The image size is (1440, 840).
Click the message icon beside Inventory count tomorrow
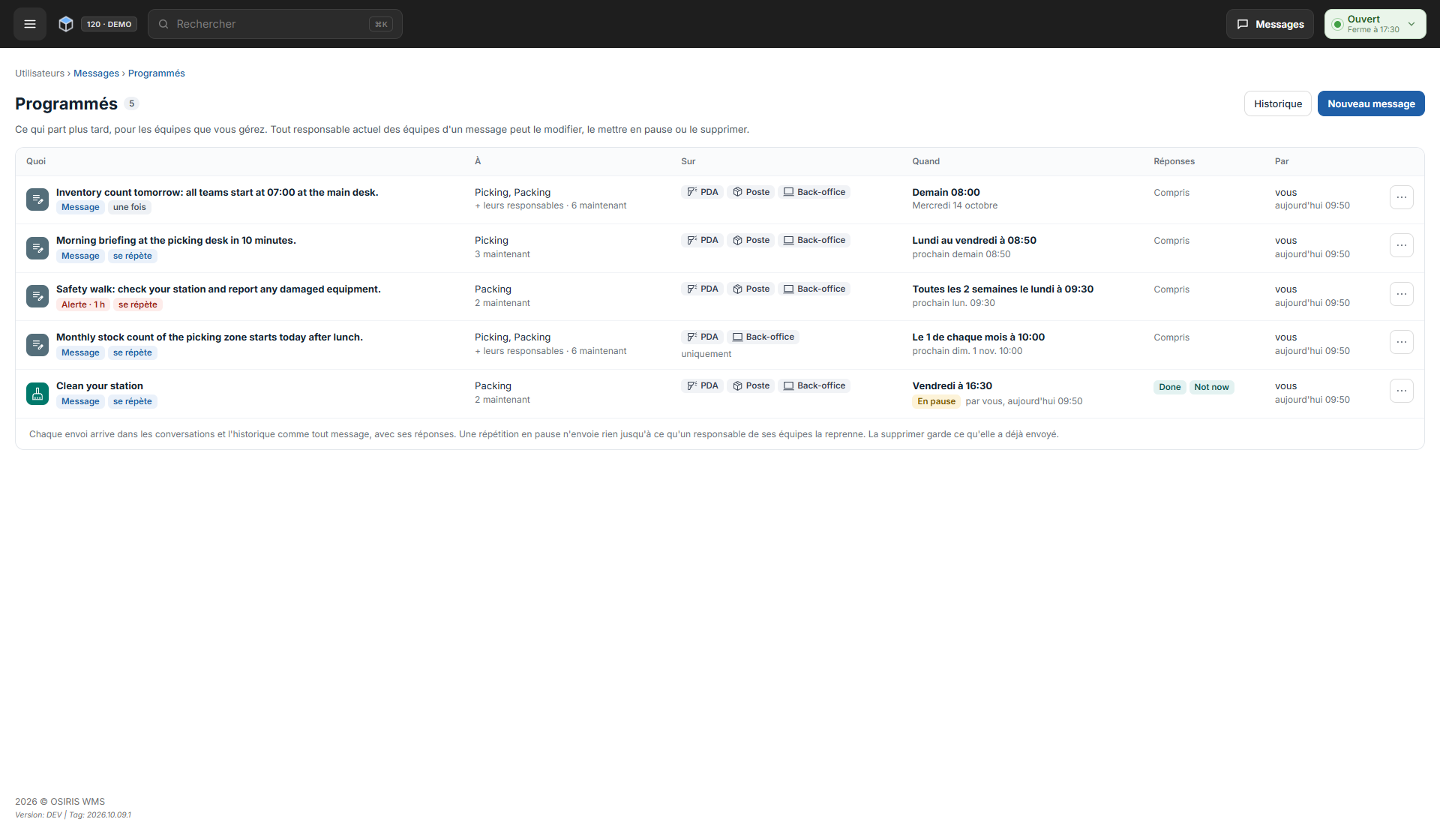[x=37, y=199]
